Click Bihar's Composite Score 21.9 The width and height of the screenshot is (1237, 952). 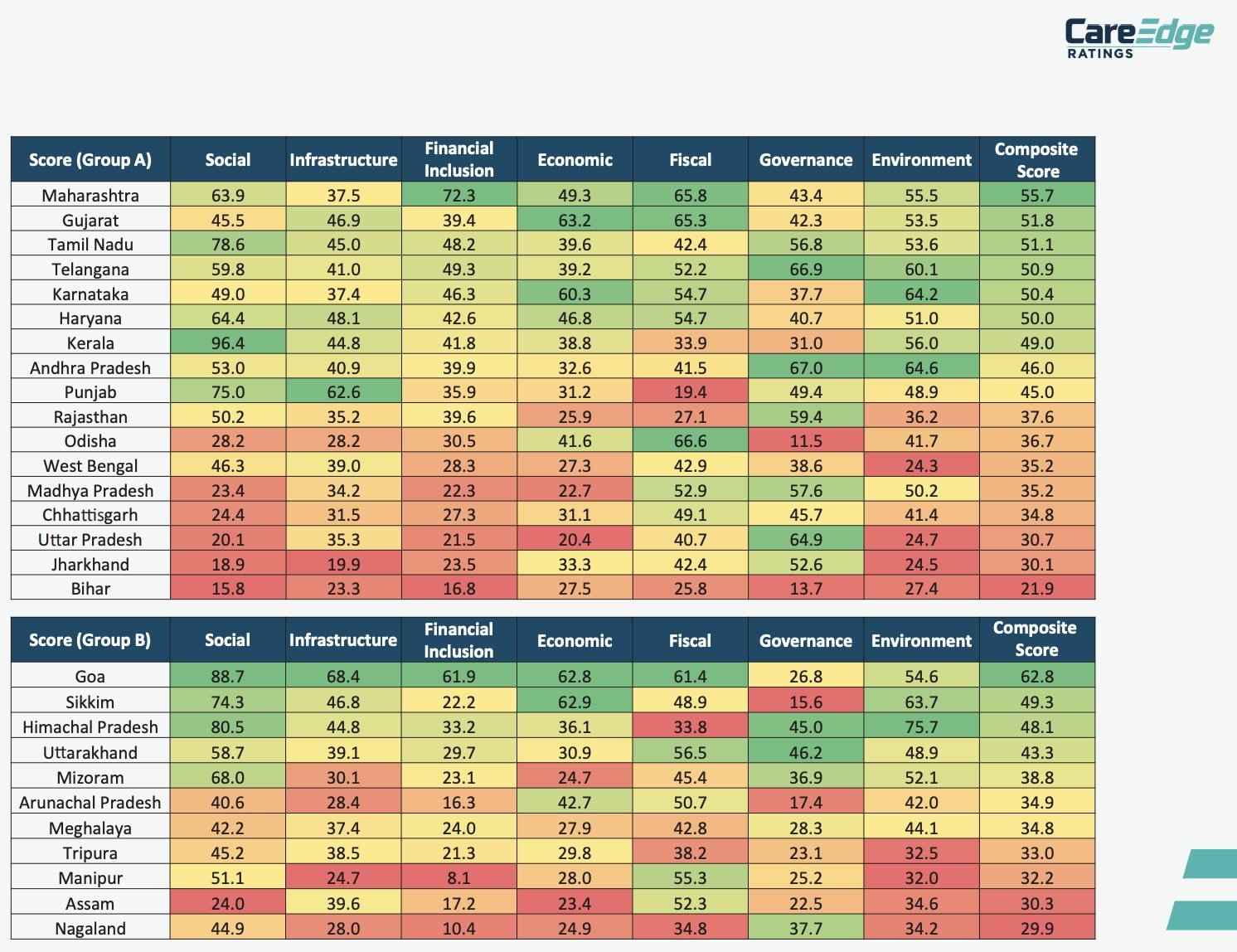[x=1036, y=589]
